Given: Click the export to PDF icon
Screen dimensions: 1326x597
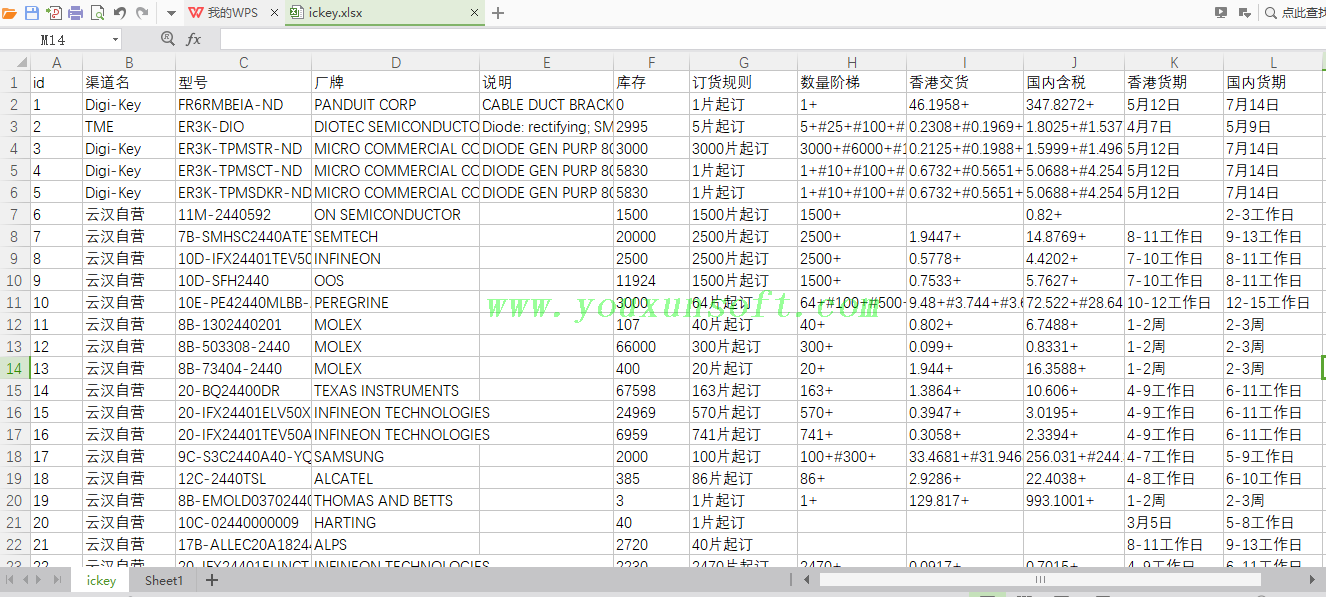Looking at the screenshot, I should 54,13.
